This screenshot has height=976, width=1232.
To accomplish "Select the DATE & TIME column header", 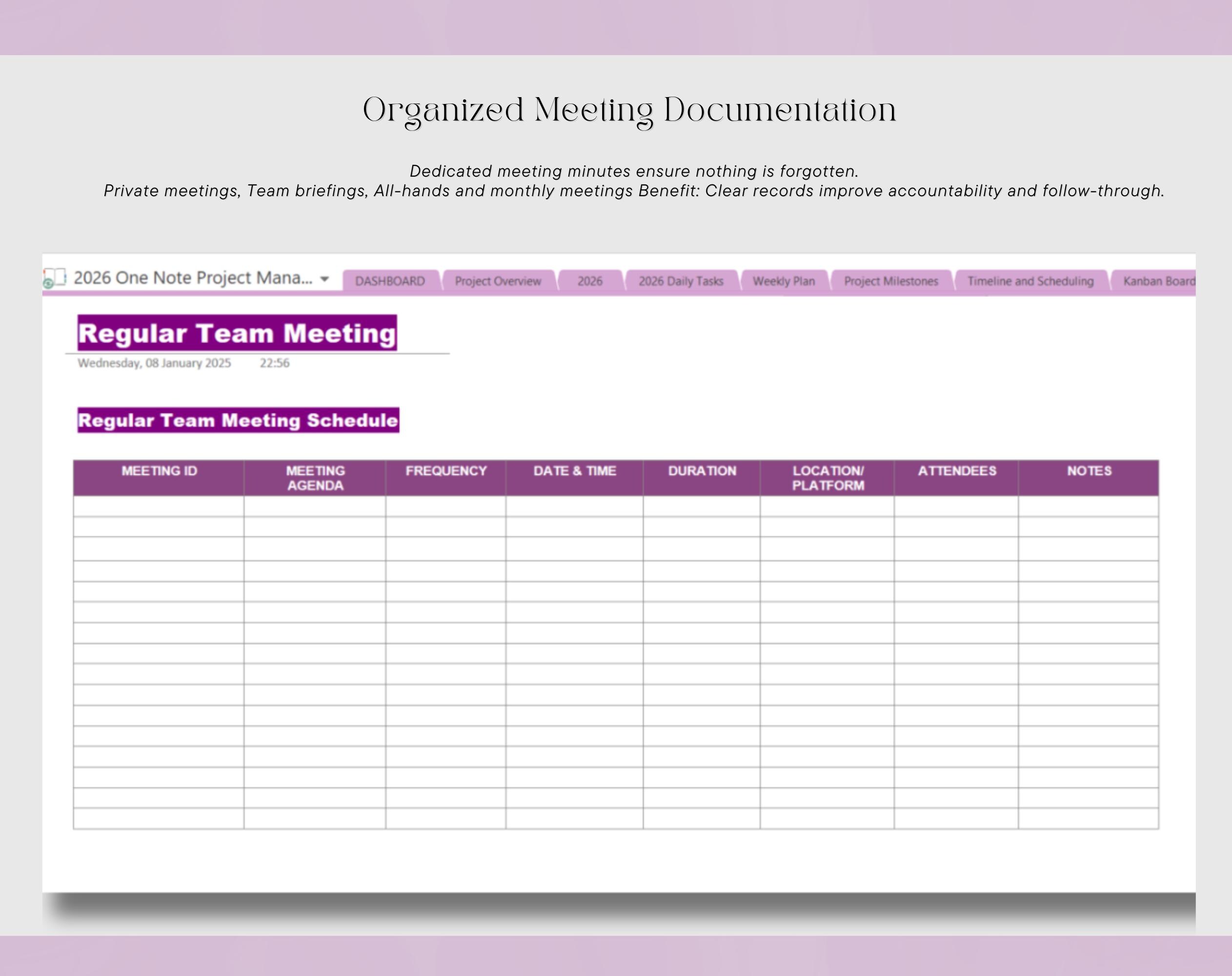I will pyautogui.click(x=574, y=478).
